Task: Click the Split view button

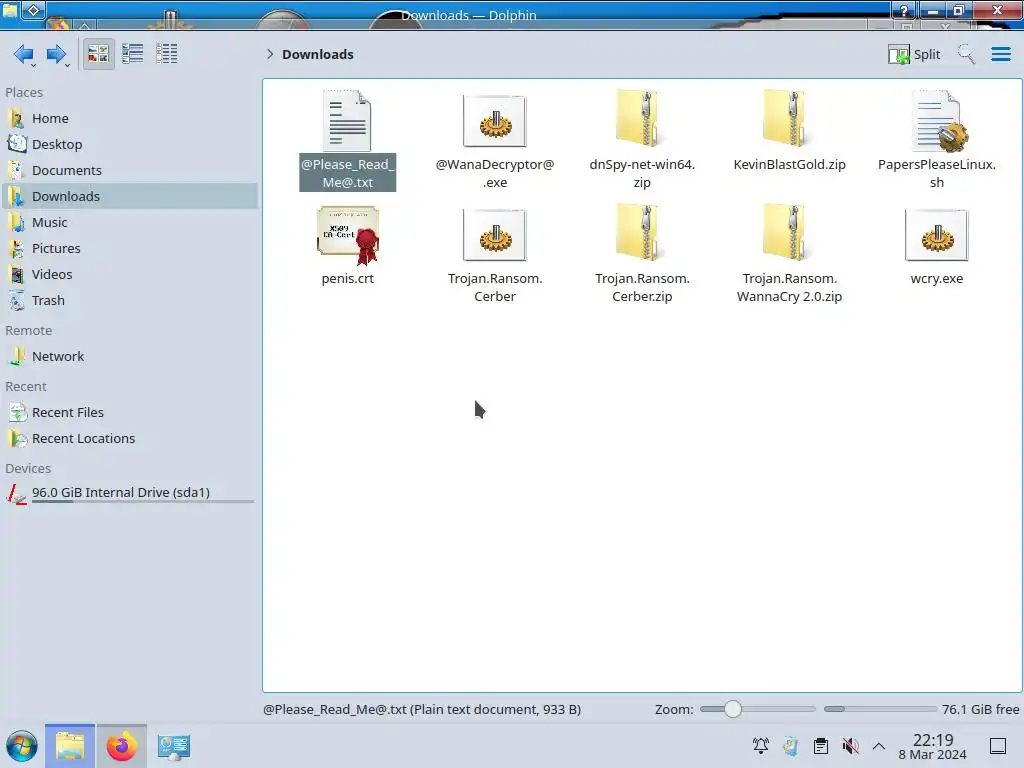Action: click(x=914, y=54)
